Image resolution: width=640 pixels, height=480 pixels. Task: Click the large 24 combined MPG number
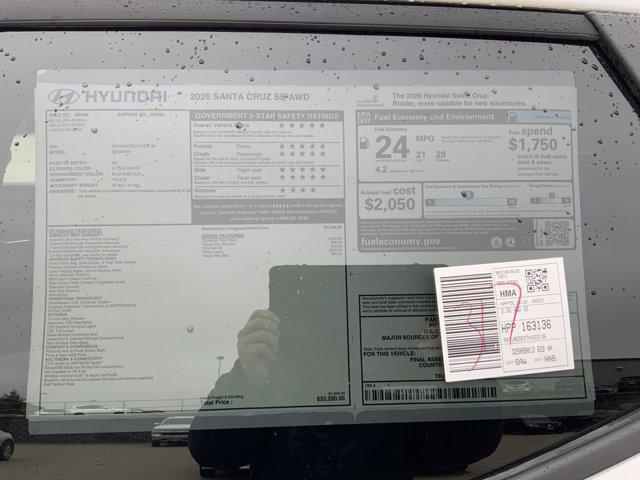point(392,147)
